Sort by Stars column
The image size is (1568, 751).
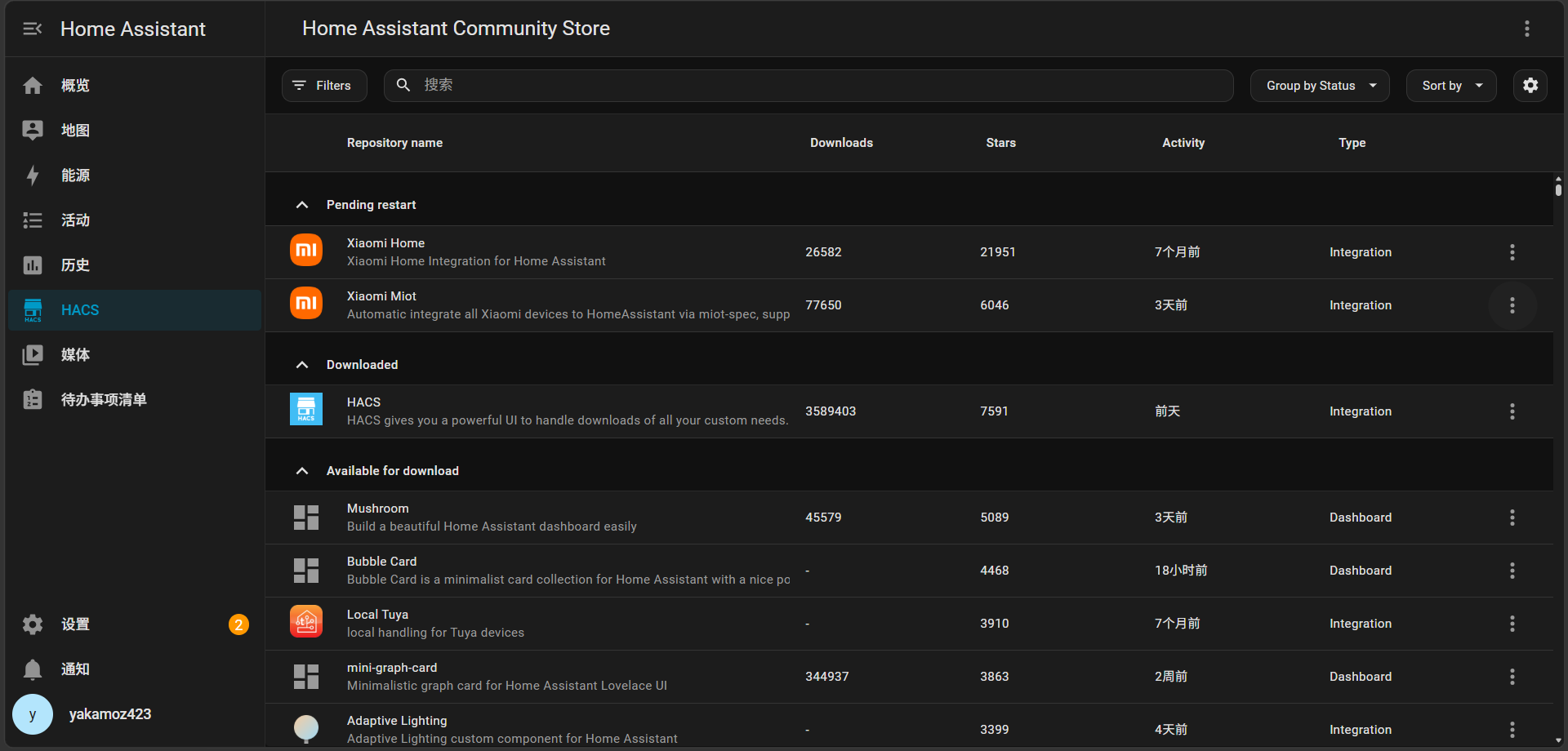[x=1000, y=143]
